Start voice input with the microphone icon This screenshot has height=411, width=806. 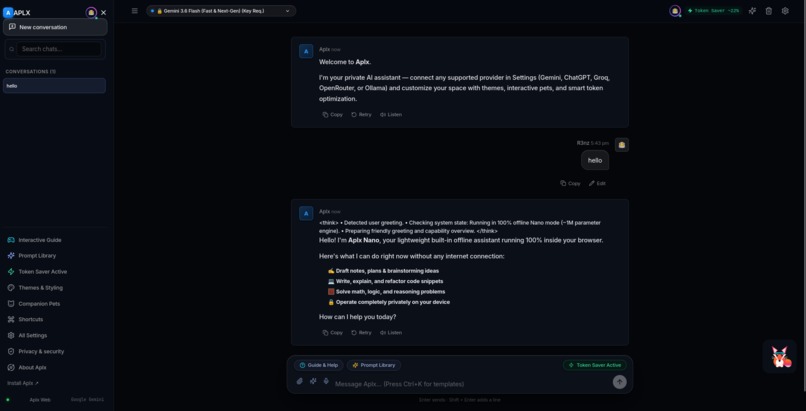click(326, 381)
